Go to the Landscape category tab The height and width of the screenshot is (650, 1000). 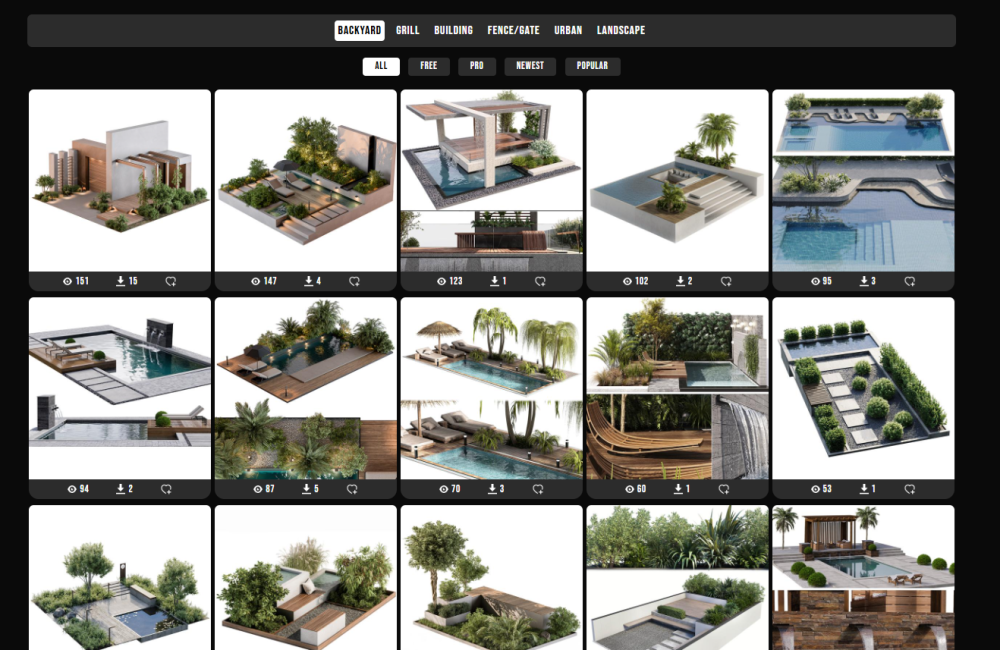click(x=621, y=31)
